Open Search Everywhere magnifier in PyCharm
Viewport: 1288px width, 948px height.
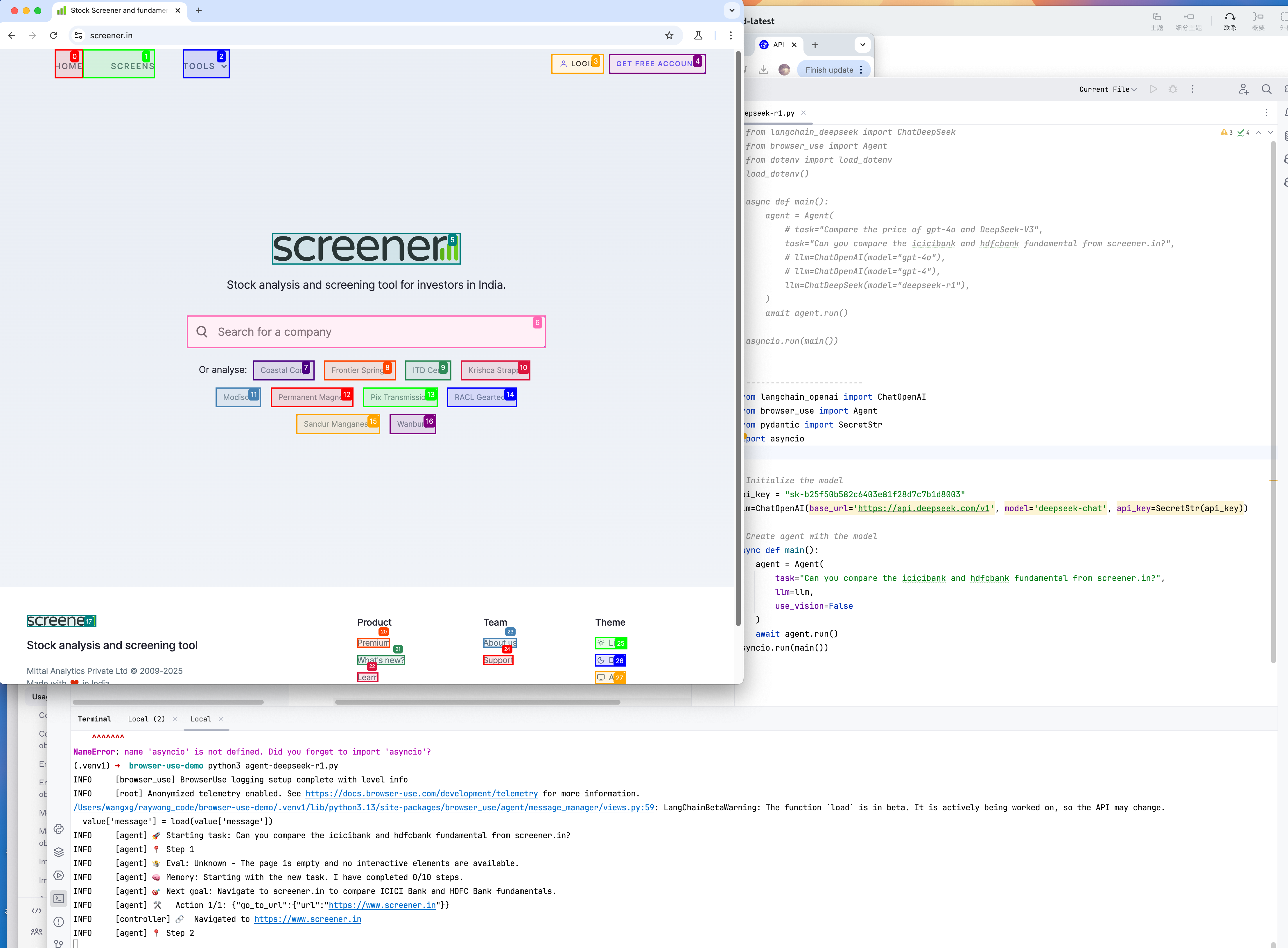click(x=1267, y=89)
